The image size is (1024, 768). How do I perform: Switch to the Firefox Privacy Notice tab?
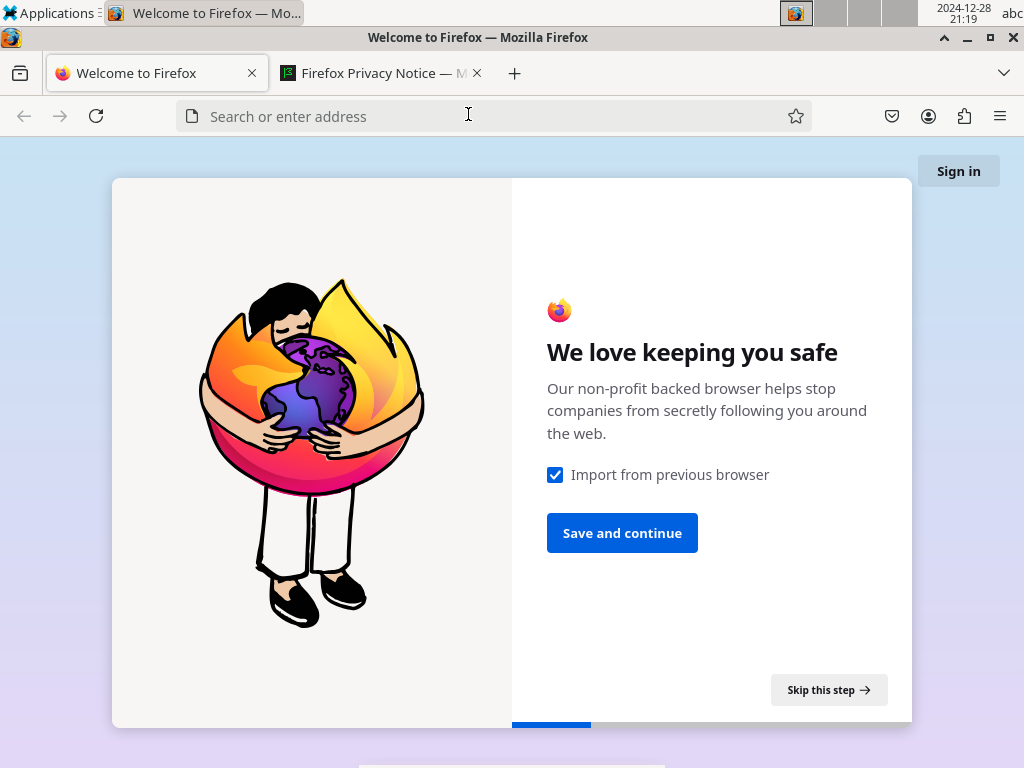tap(381, 73)
